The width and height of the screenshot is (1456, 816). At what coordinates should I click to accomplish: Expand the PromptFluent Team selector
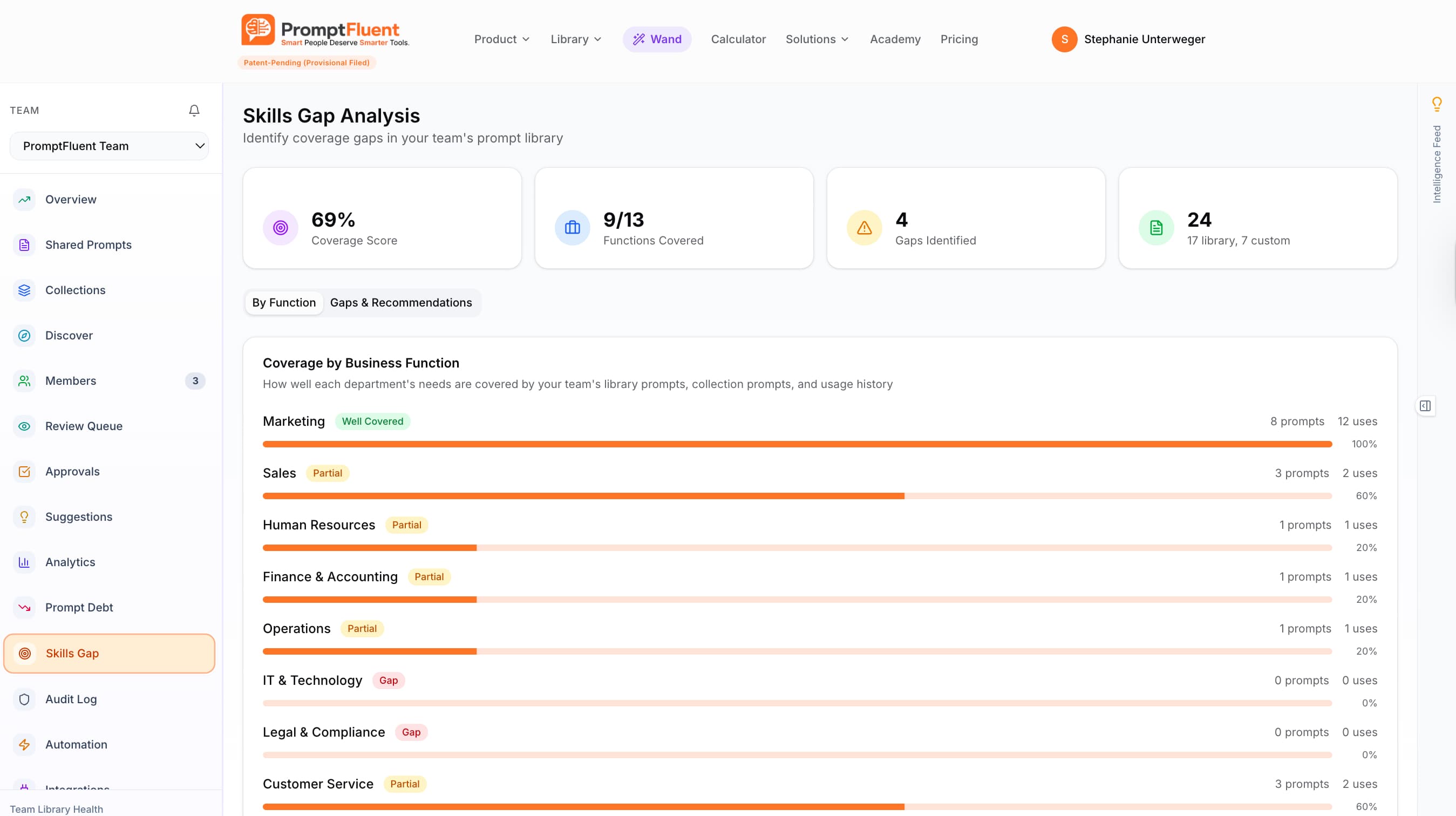[109, 146]
